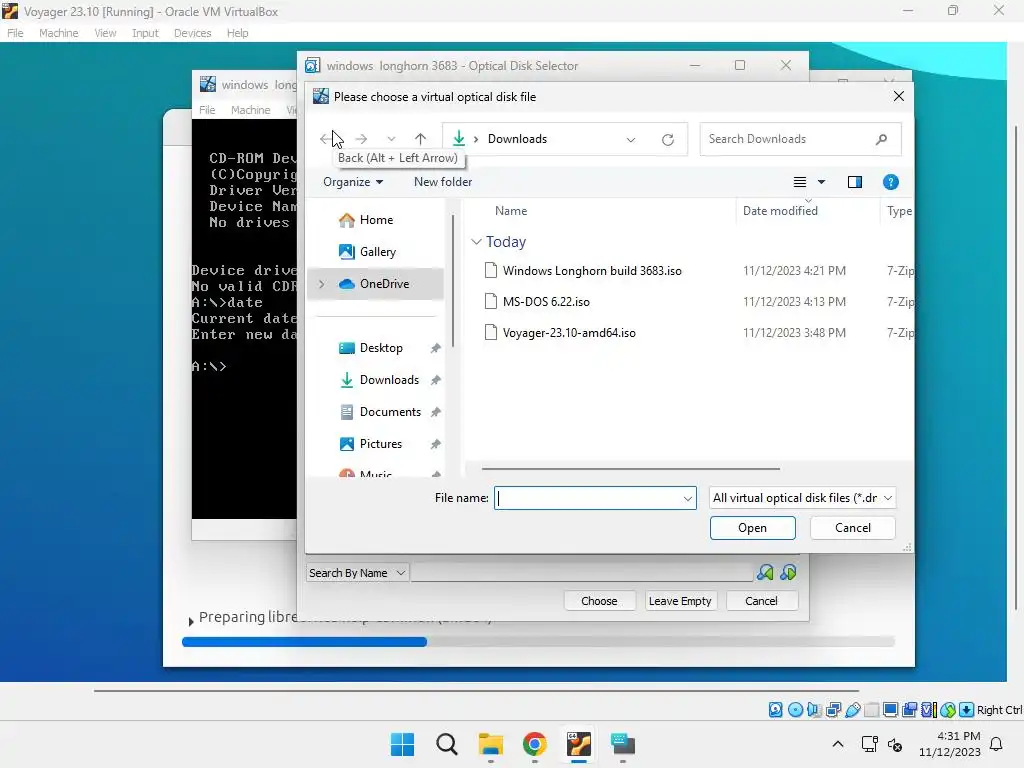This screenshot has width=1024, height=768.
Task: Click the Search Downloads field
Action: pos(800,139)
